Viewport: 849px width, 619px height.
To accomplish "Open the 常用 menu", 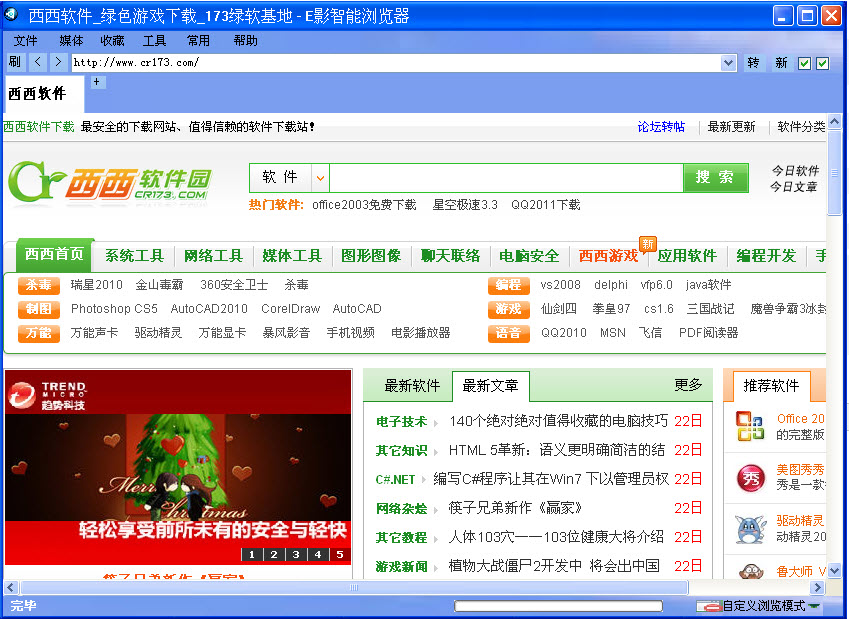I will (x=198, y=41).
